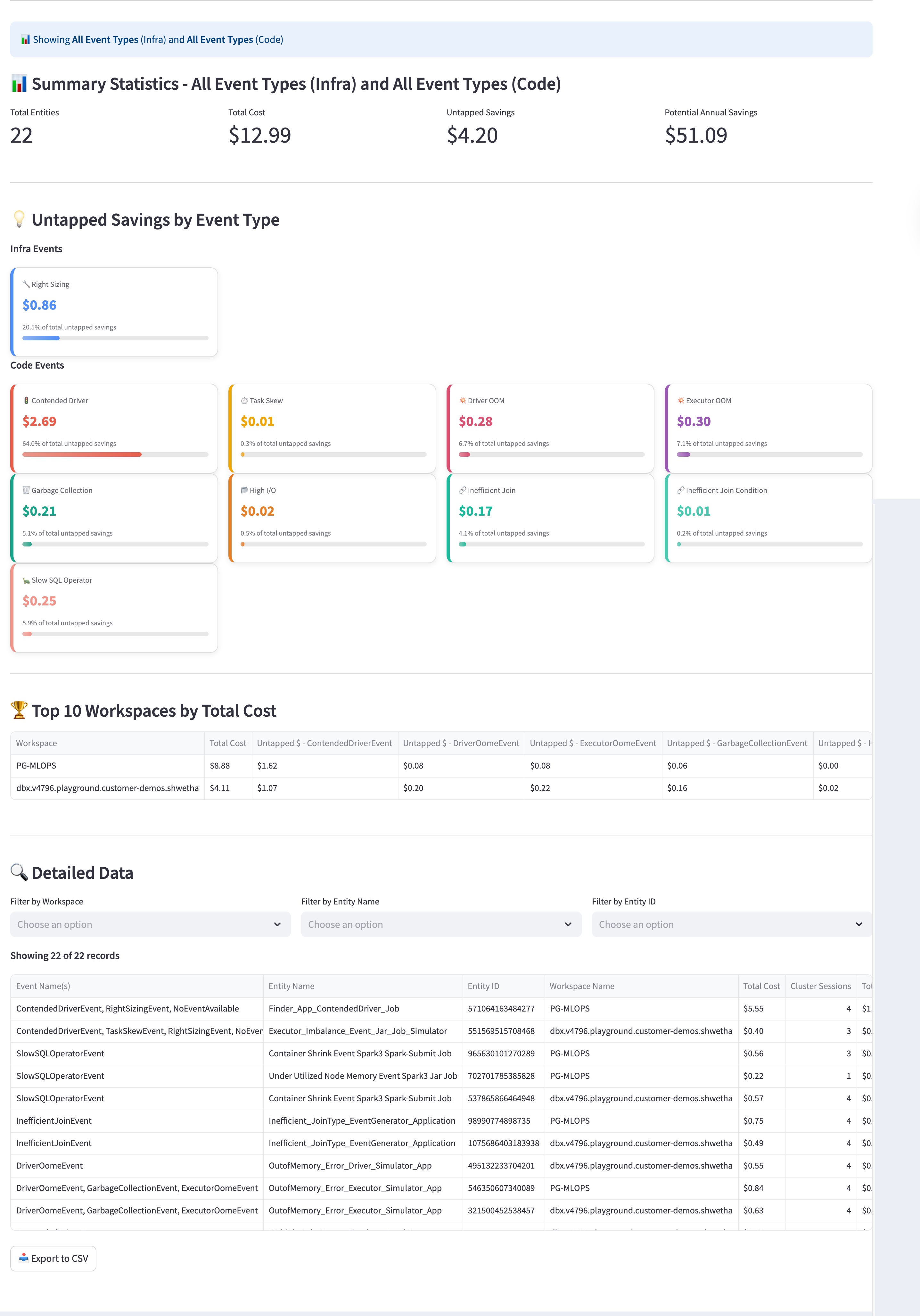Viewport: 920px width, 1316px height.
Task: Sort detailed table by Entity Name header
Action: point(291,986)
